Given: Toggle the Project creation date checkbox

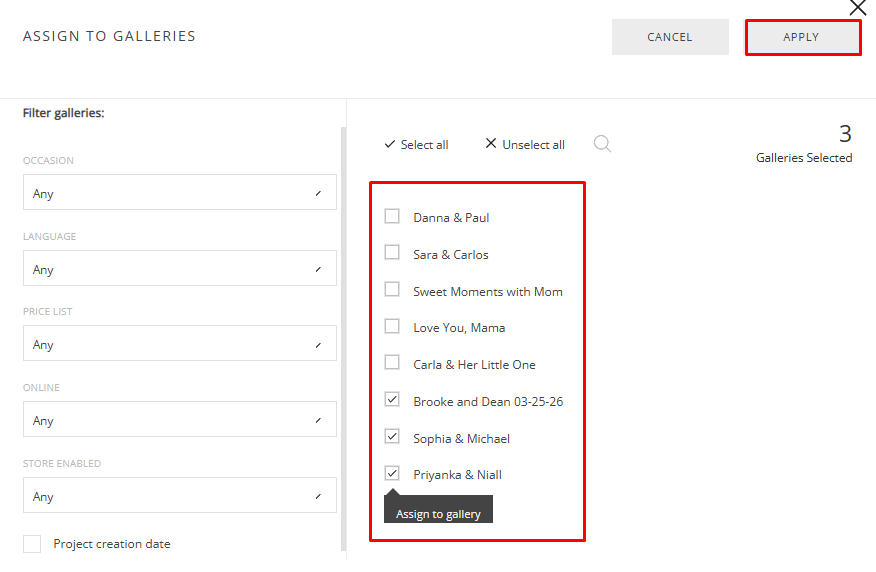Looking at the screenshot, I should [x=33, y=544].
